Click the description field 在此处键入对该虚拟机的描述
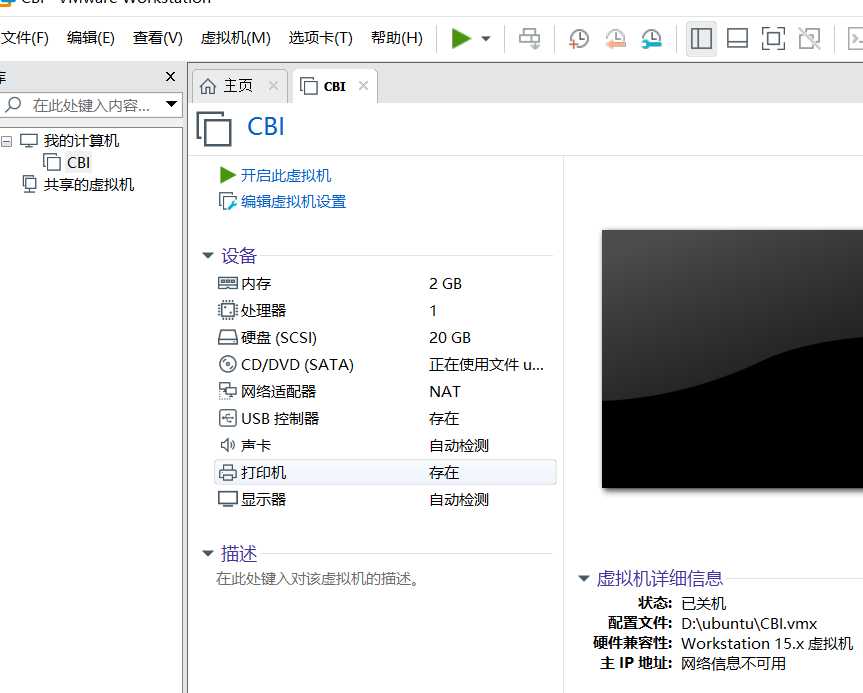This screenshot has height=693, width=863. point(317,579)
